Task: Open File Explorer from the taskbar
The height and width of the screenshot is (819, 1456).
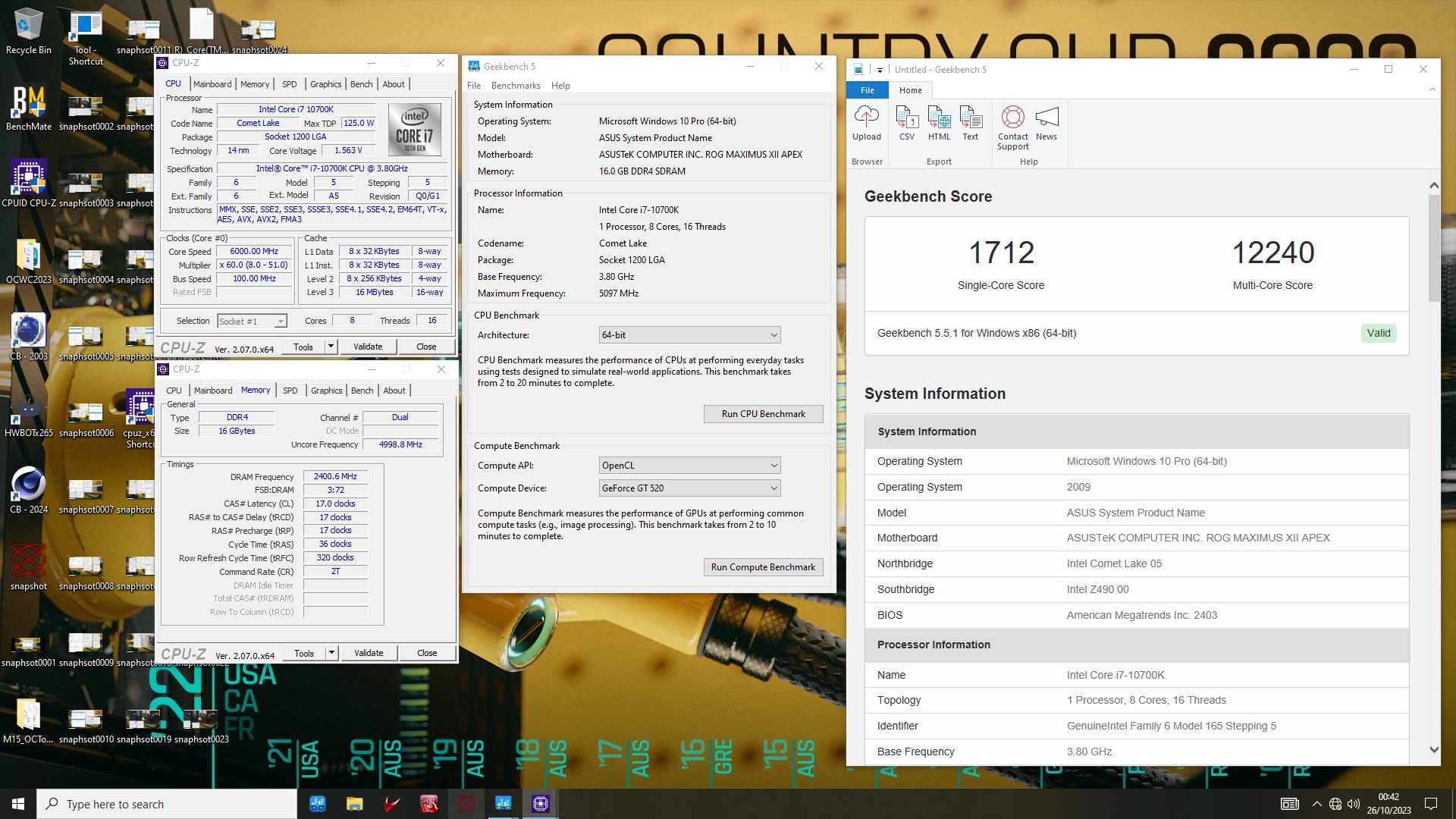Action: (x=354, y=804)
